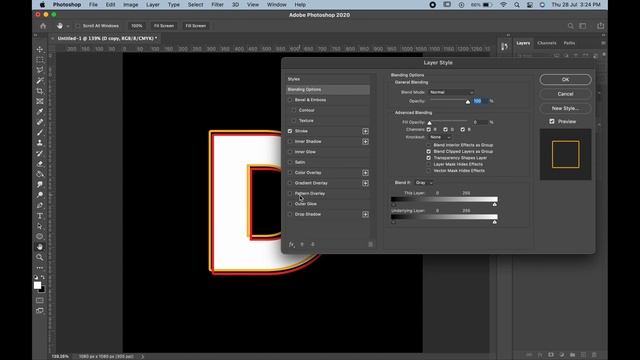Click the delete effect trash icon
Image resolution: width=640 pixels, height=360 pixels.
pos(371,244)
